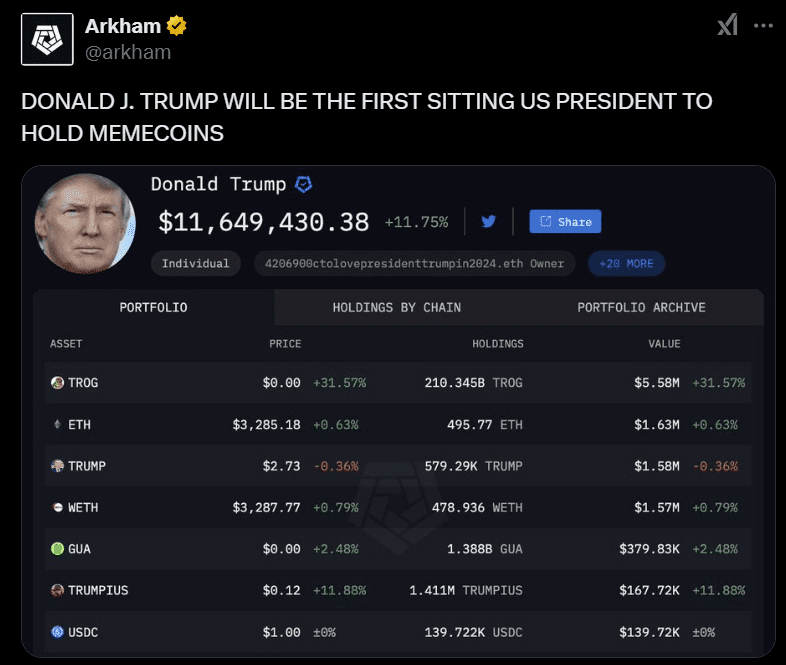
Task: Click the blue Share button
Action: tap(565, 222)
